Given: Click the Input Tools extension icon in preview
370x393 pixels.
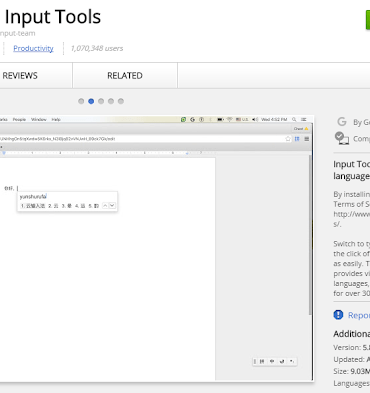Looking at the screenshot, I should [297, 139].
